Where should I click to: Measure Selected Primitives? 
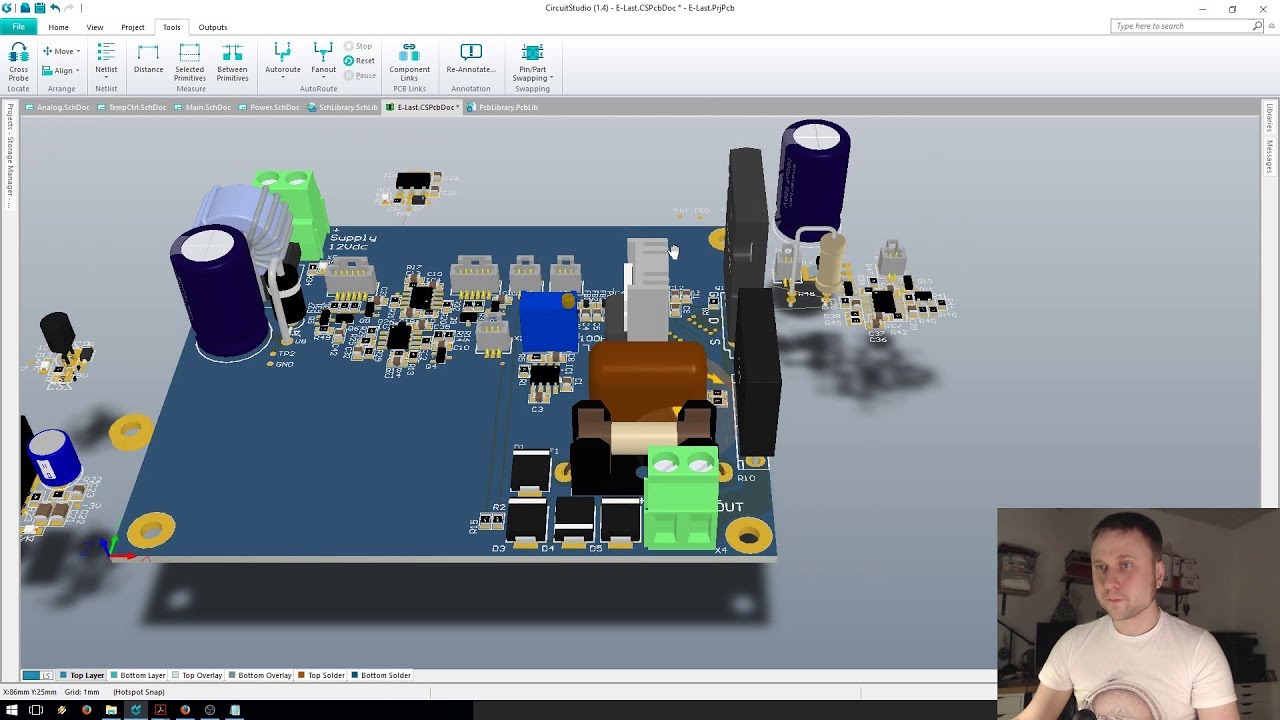190,62
